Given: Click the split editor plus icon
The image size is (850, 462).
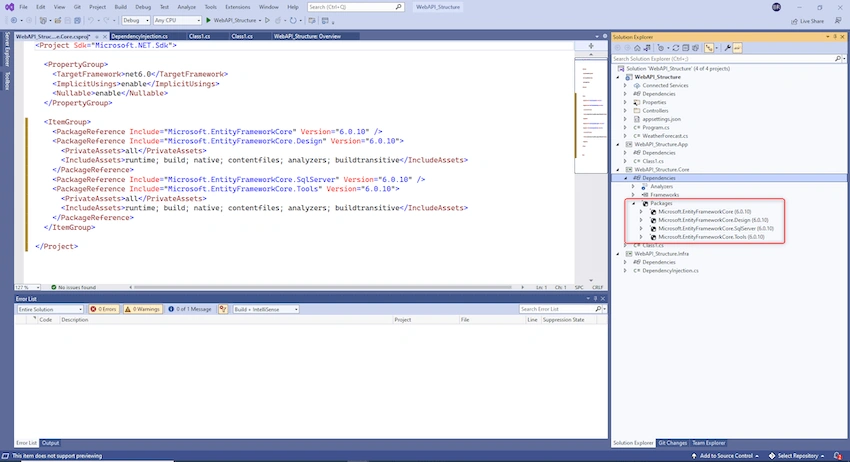Looking at the screenshot, I should point(591,46).
